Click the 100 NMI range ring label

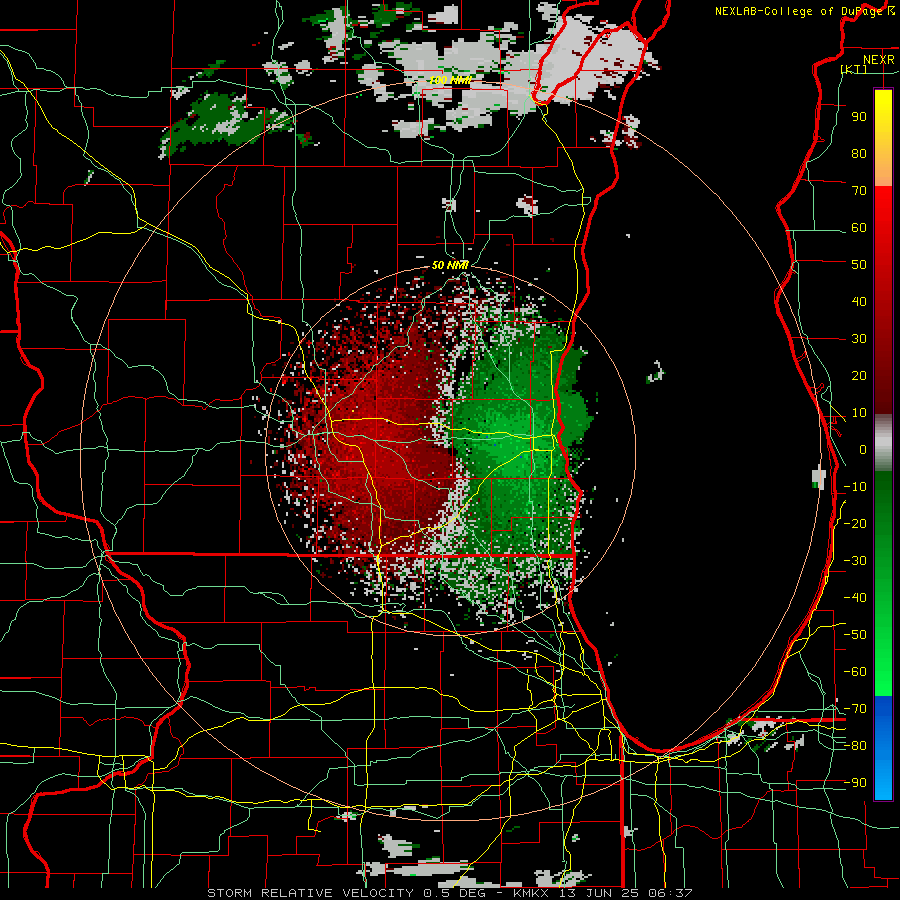pos(451,80)
